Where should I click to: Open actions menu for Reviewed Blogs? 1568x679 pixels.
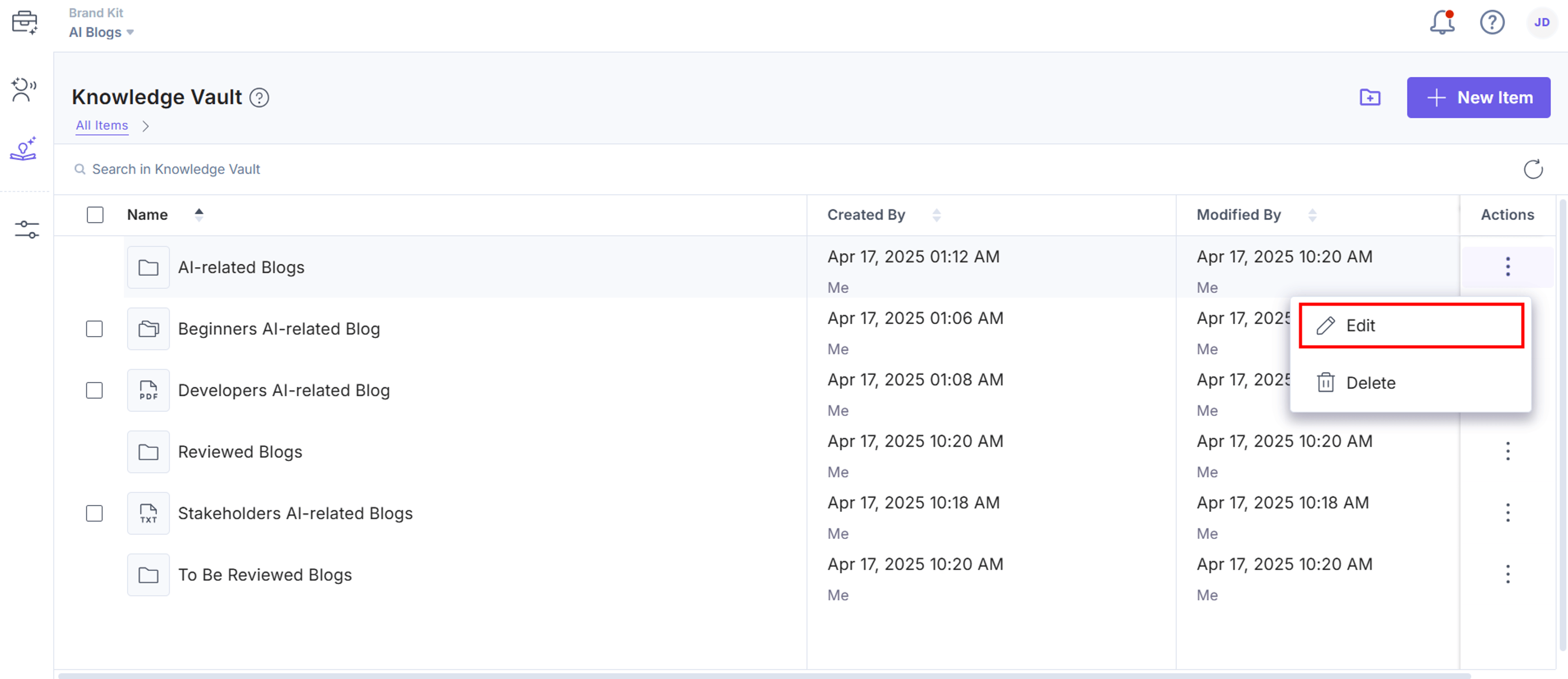tap(1507, 451)
